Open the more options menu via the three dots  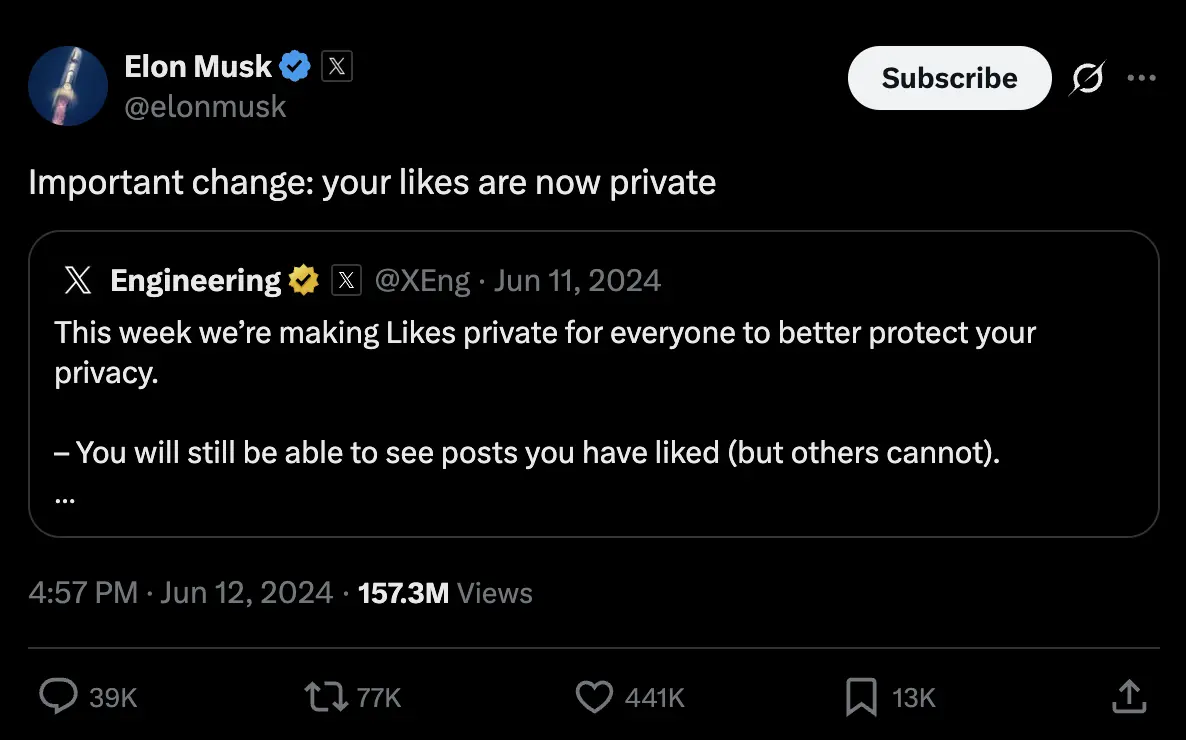[1142, 77]
